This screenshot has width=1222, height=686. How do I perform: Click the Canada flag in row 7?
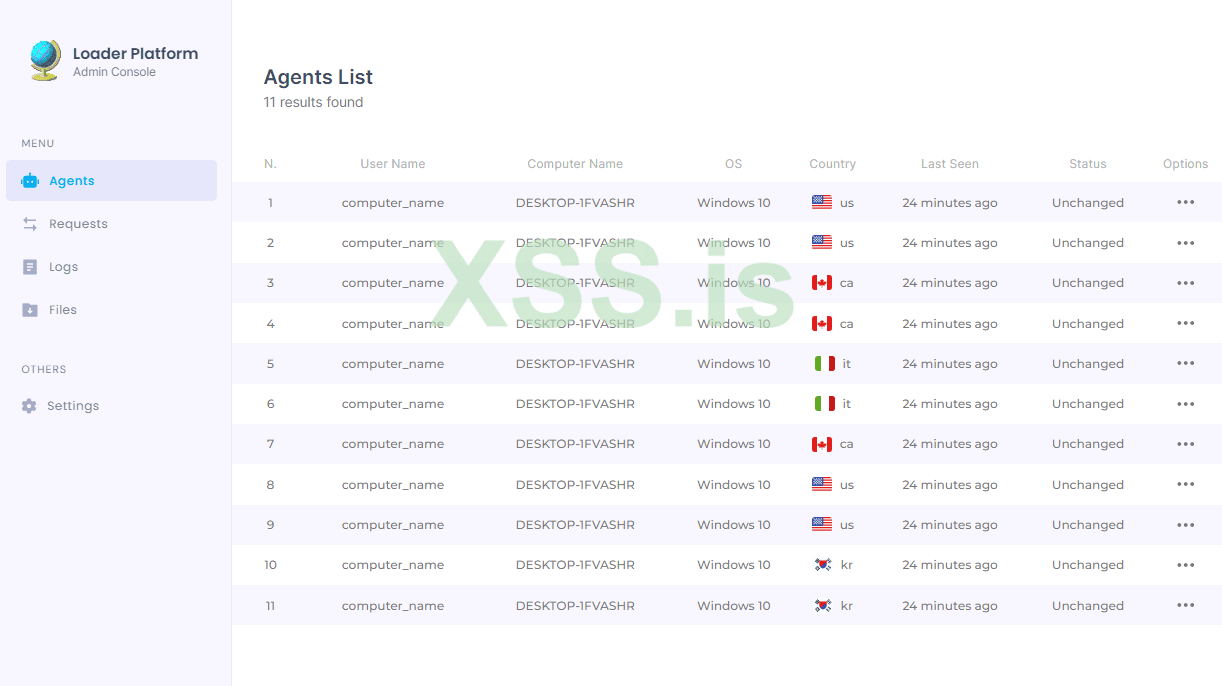[822, 444]
